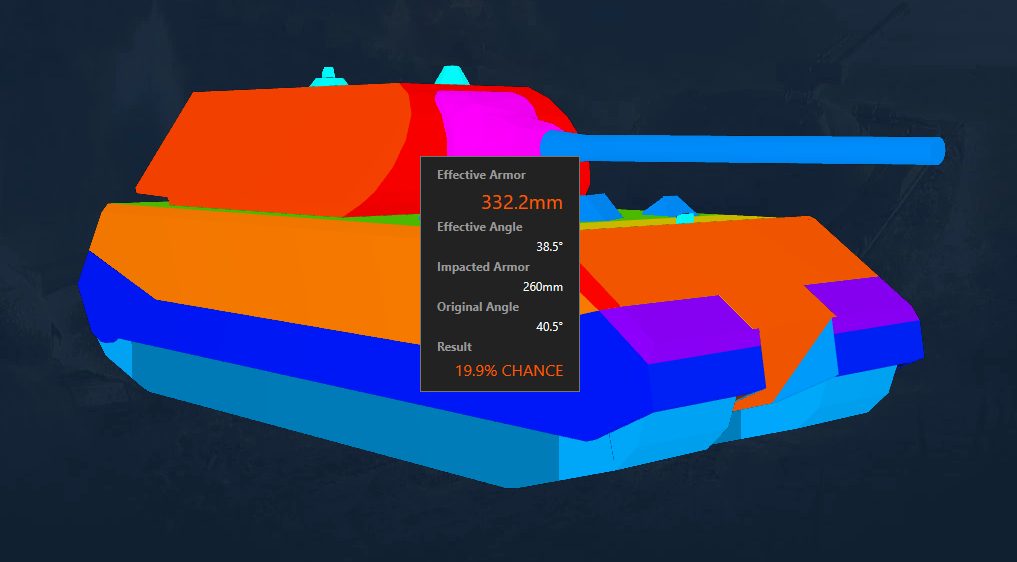Click the 19.9% CHANCE result text
The height and width of the screenshot is (562, 1017).
click(509, 371)
